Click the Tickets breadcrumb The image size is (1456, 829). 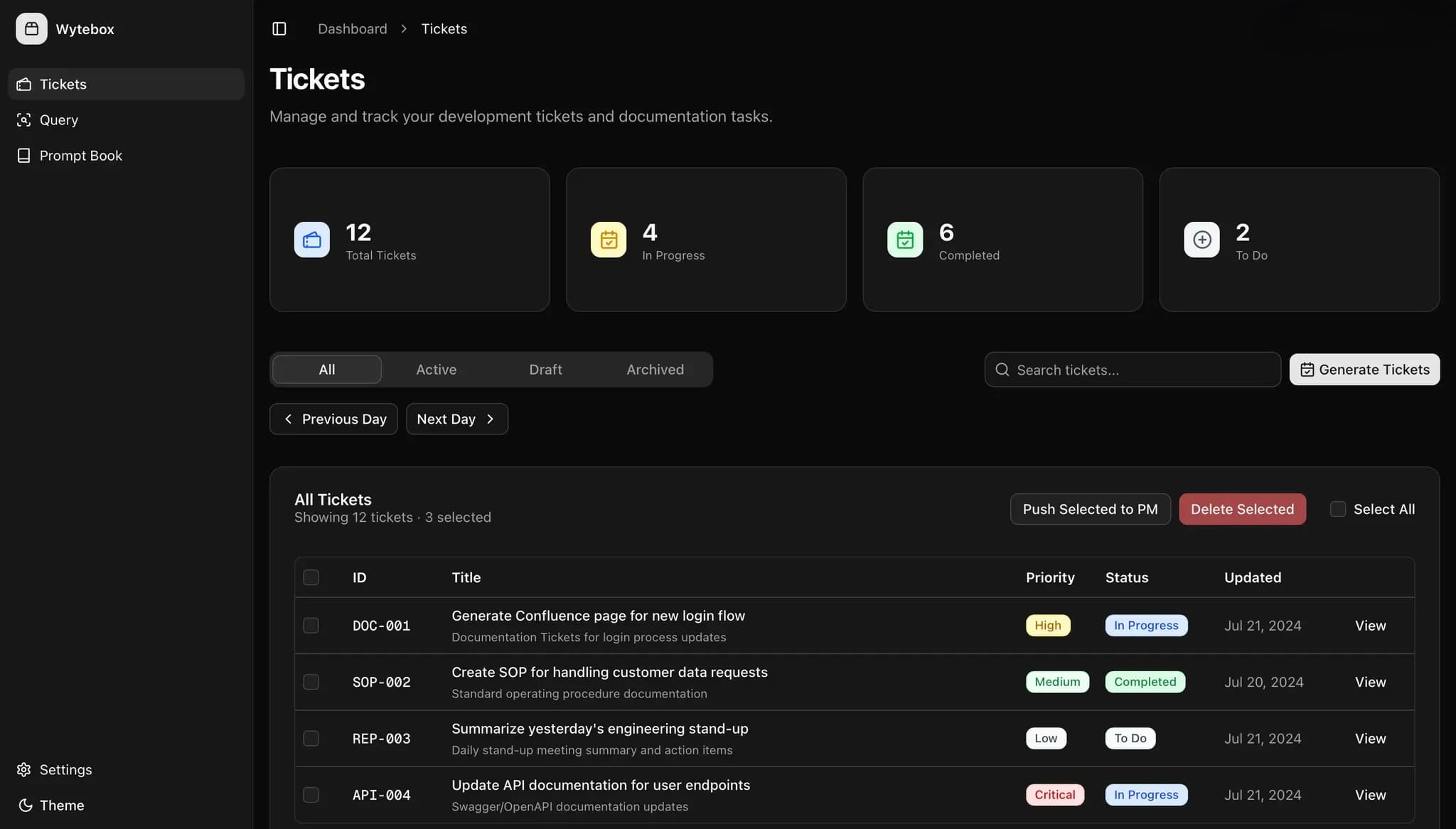444,28
